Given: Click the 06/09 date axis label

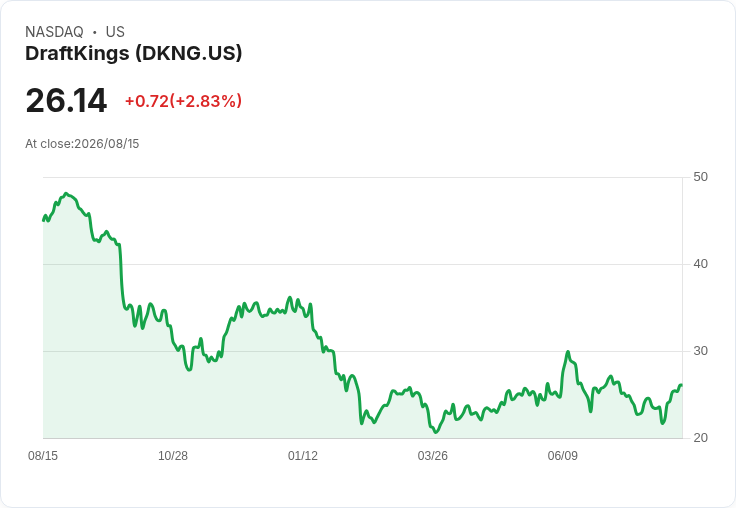Looking at the screenshot, I should (562, 455).
